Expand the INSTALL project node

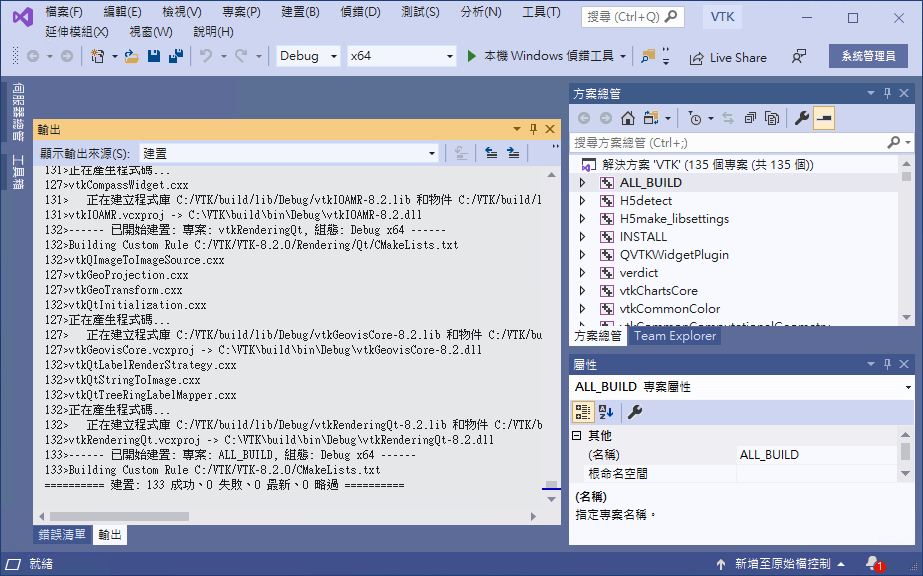point(582,237)
